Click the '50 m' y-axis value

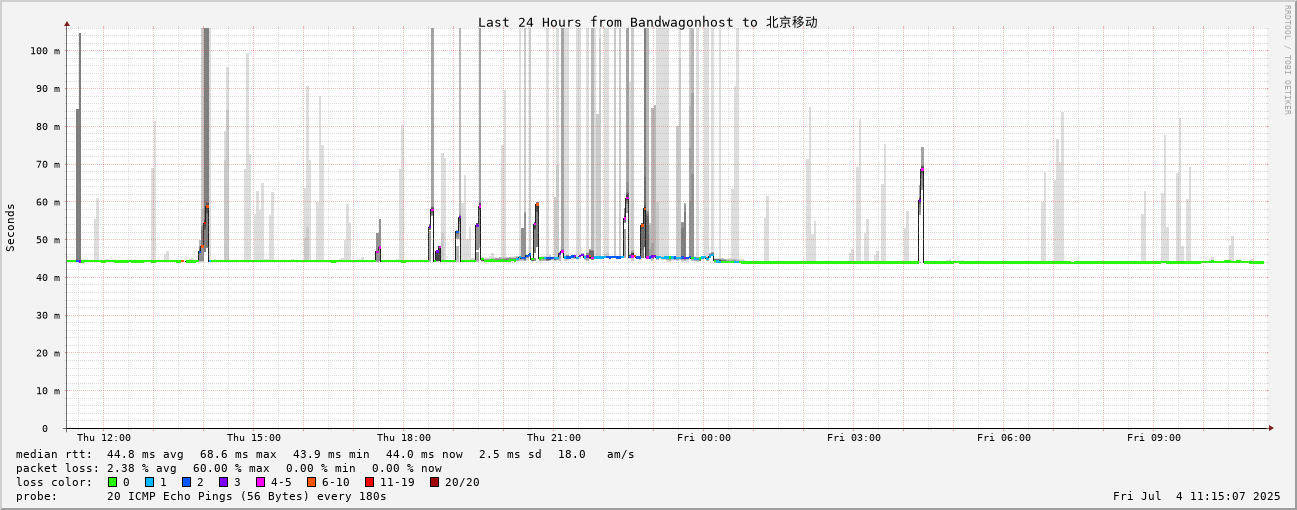coord(48,240)
